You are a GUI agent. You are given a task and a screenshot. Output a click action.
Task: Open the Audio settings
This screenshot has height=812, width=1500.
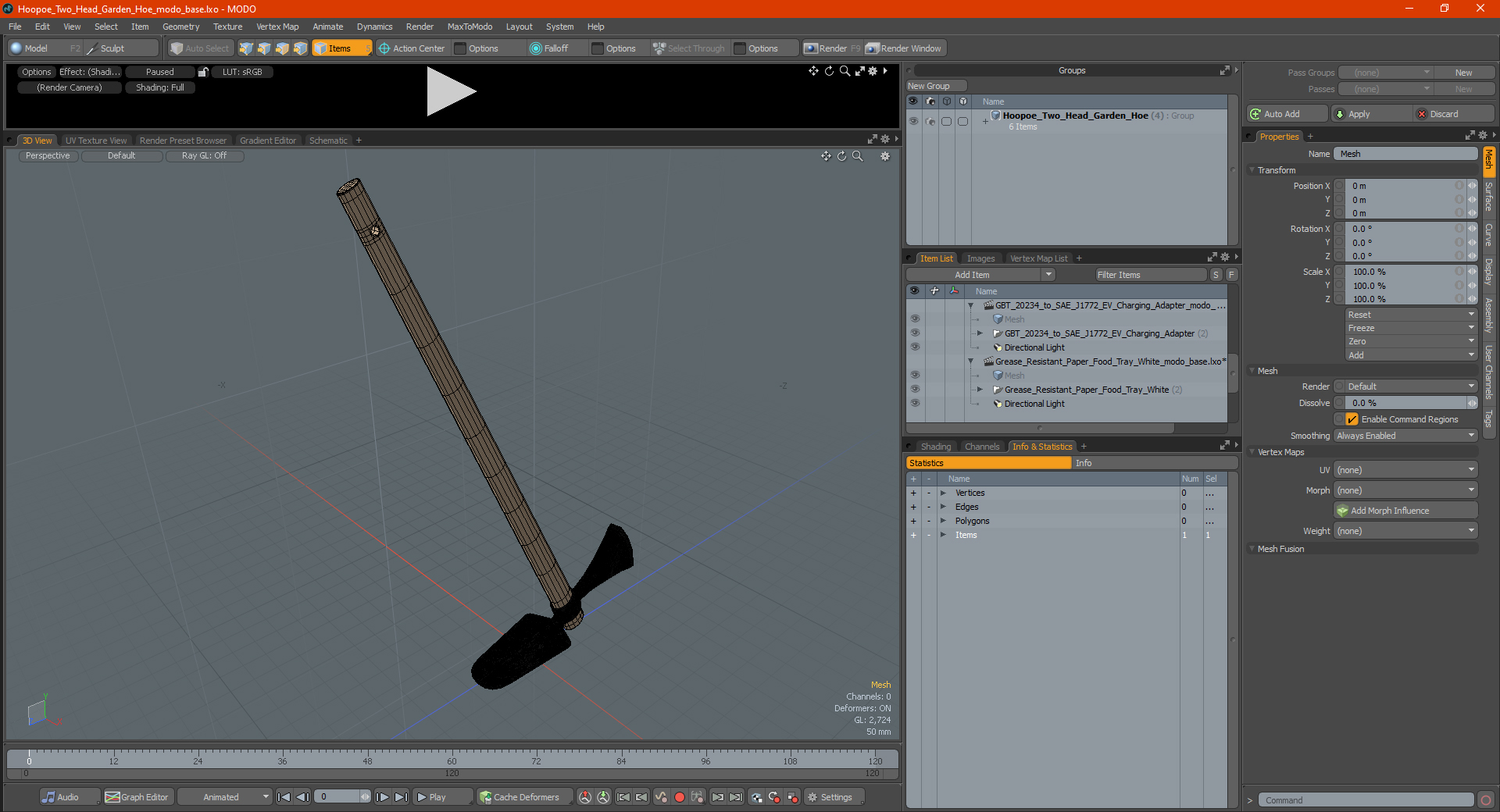(70, 797)
